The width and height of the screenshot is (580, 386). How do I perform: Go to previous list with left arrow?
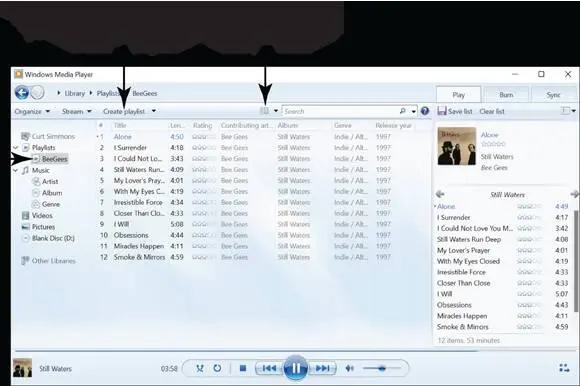click(x=440, y=194)
